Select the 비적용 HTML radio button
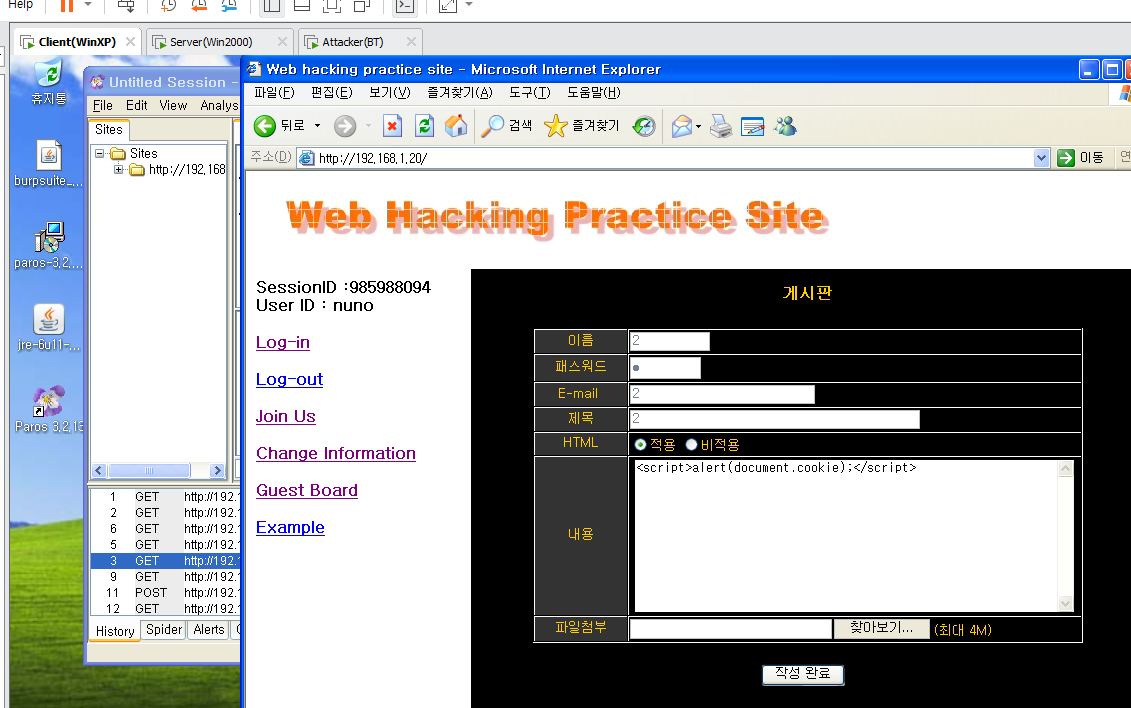The image size is (1131, 708). click(x=691, y=445)
